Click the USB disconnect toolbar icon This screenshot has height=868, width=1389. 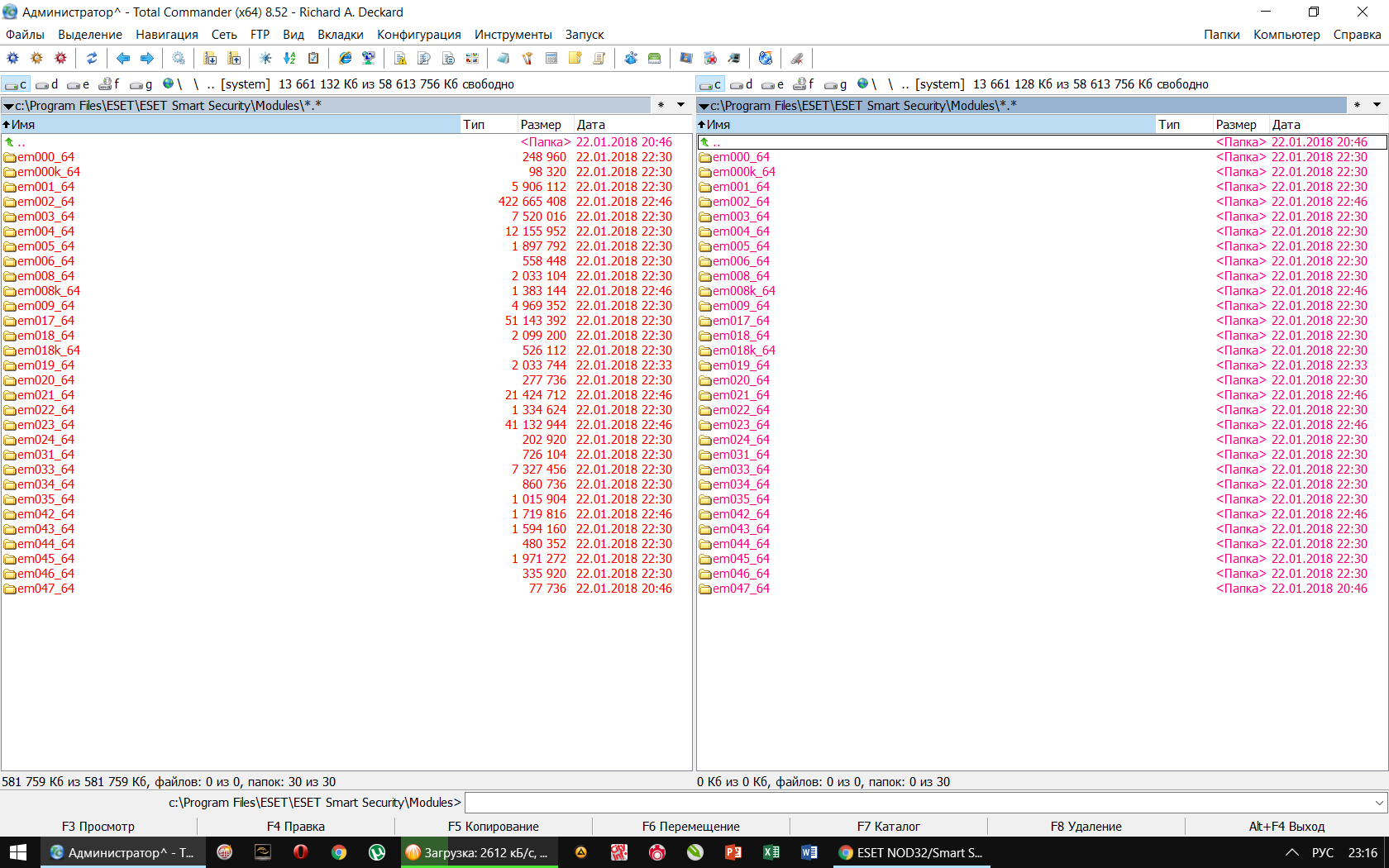[797, 58]
